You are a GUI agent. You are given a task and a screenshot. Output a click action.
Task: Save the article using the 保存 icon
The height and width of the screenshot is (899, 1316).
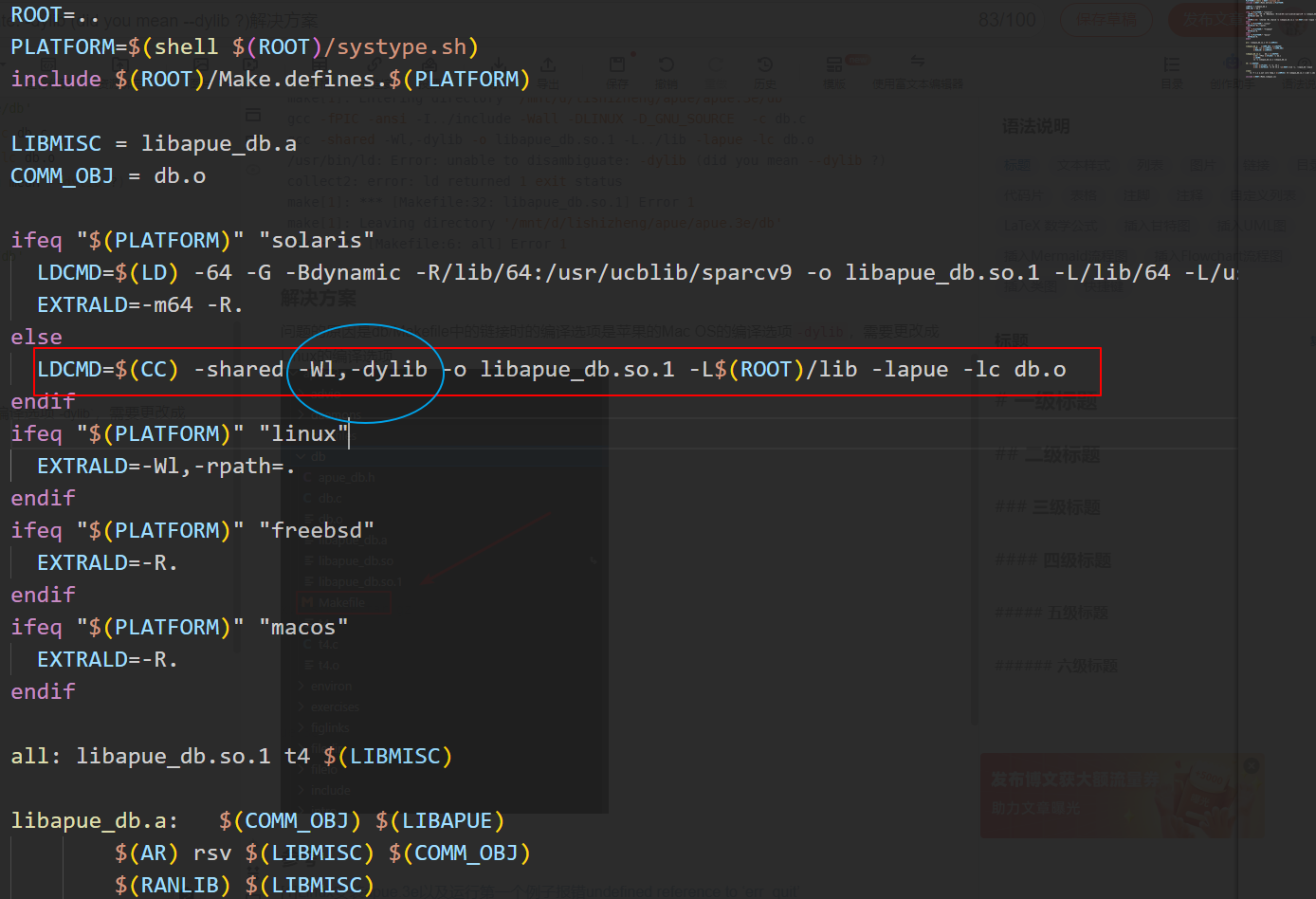click(617, 71)
